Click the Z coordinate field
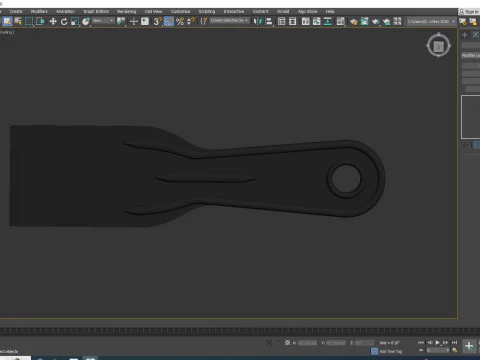The image size is (480, 360). [364, 343]
